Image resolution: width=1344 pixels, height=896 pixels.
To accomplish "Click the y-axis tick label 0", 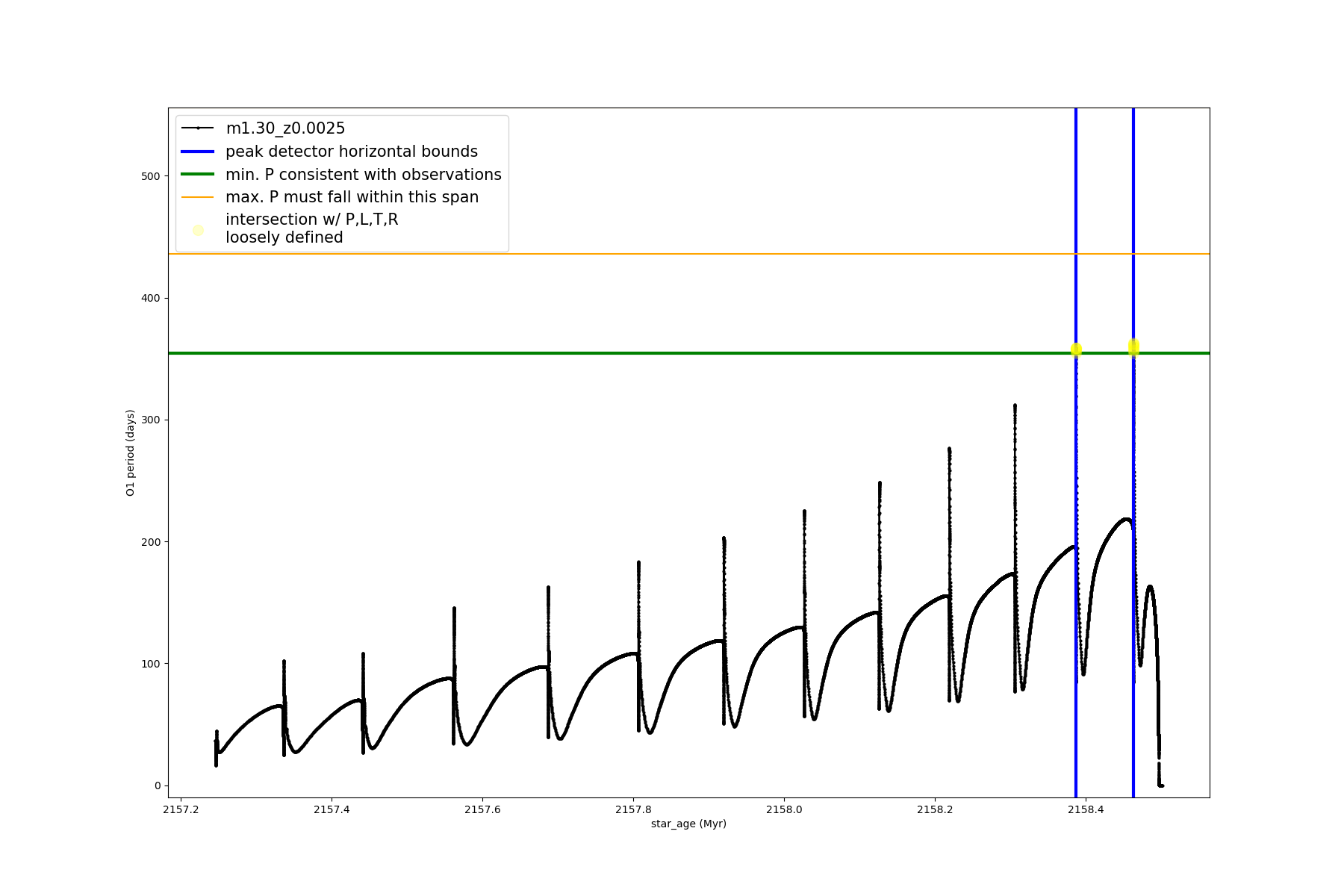I will click(x=157, y=785).
